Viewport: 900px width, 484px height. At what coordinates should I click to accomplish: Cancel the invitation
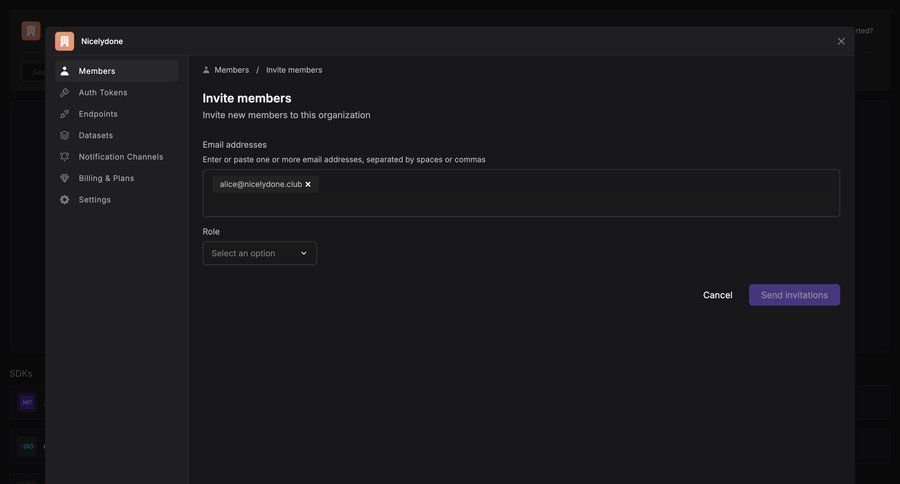[717, 295]
